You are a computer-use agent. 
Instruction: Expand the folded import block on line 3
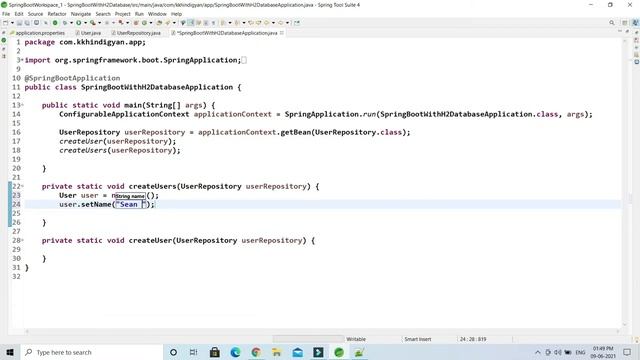point(22,60)
